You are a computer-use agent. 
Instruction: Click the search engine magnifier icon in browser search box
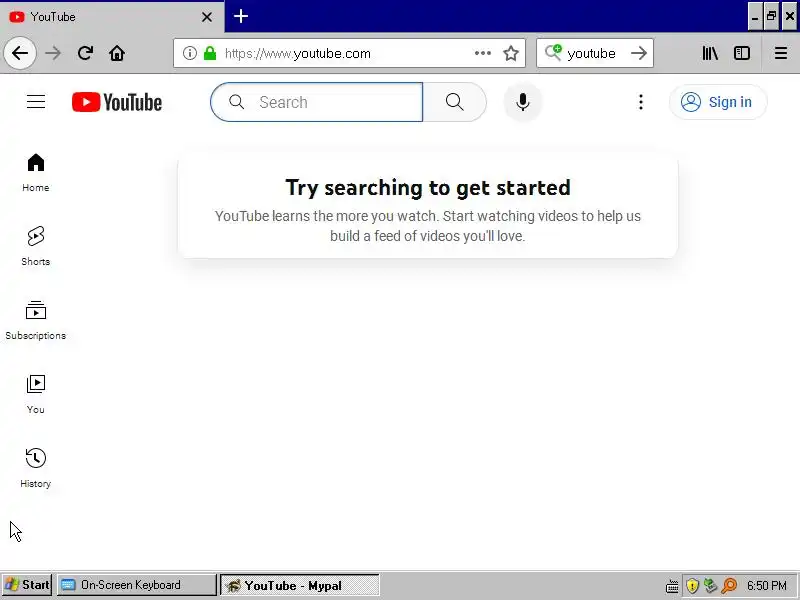pyautogui.click(x=553, y=52)
